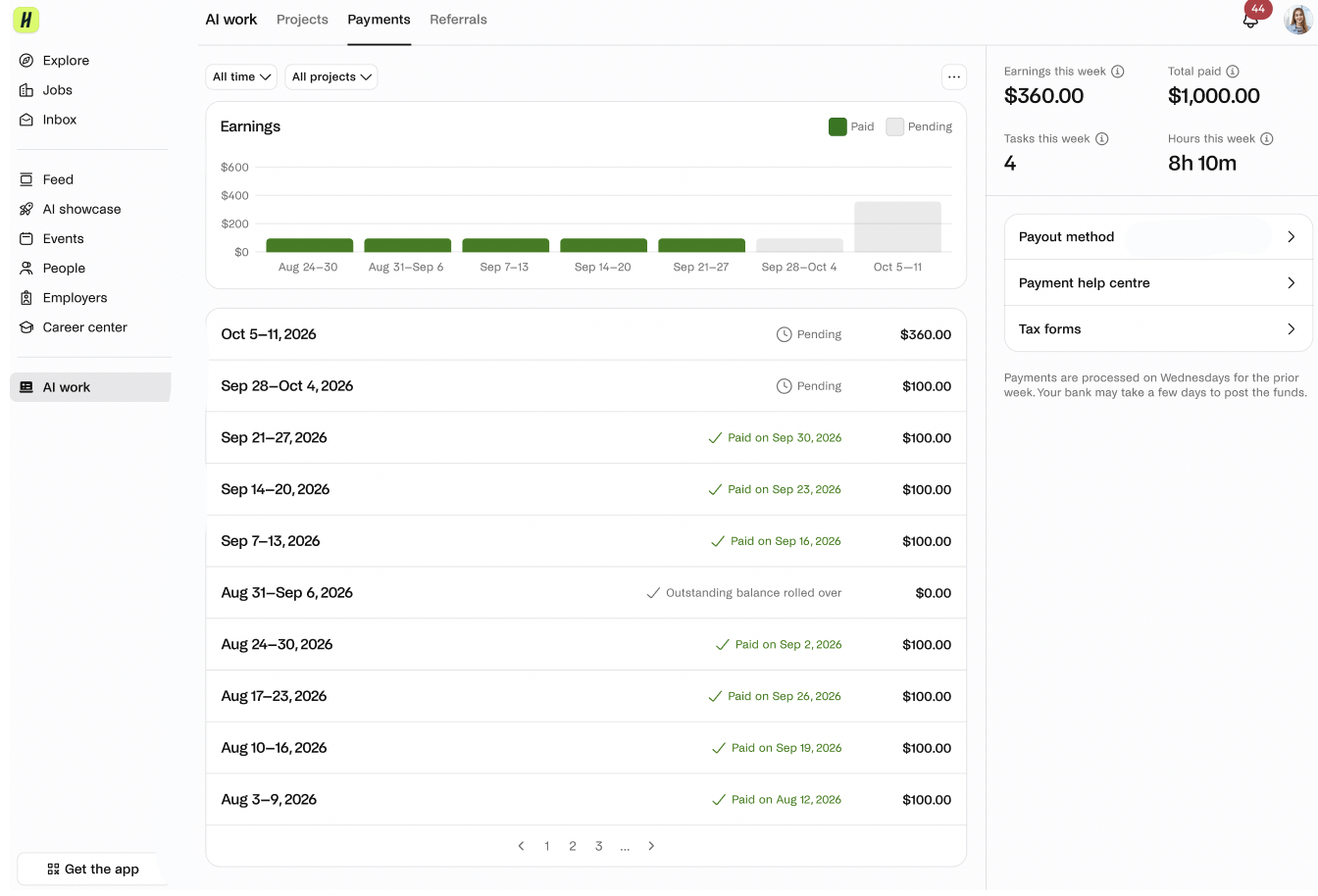Open the All projects dropdown
This screenshot has height=896, width=1318.
coord(331,76)
